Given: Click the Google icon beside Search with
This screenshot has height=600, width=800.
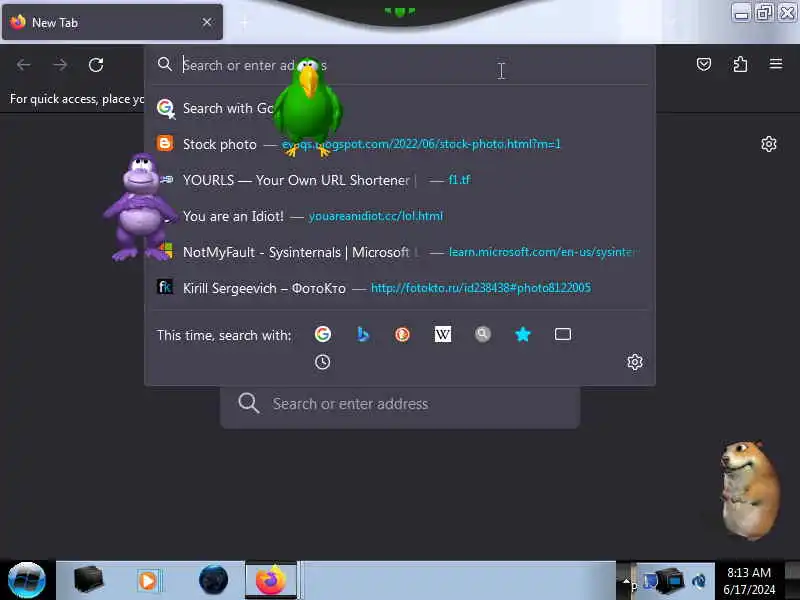Looking at the screenshot, I should pos(165,108).
